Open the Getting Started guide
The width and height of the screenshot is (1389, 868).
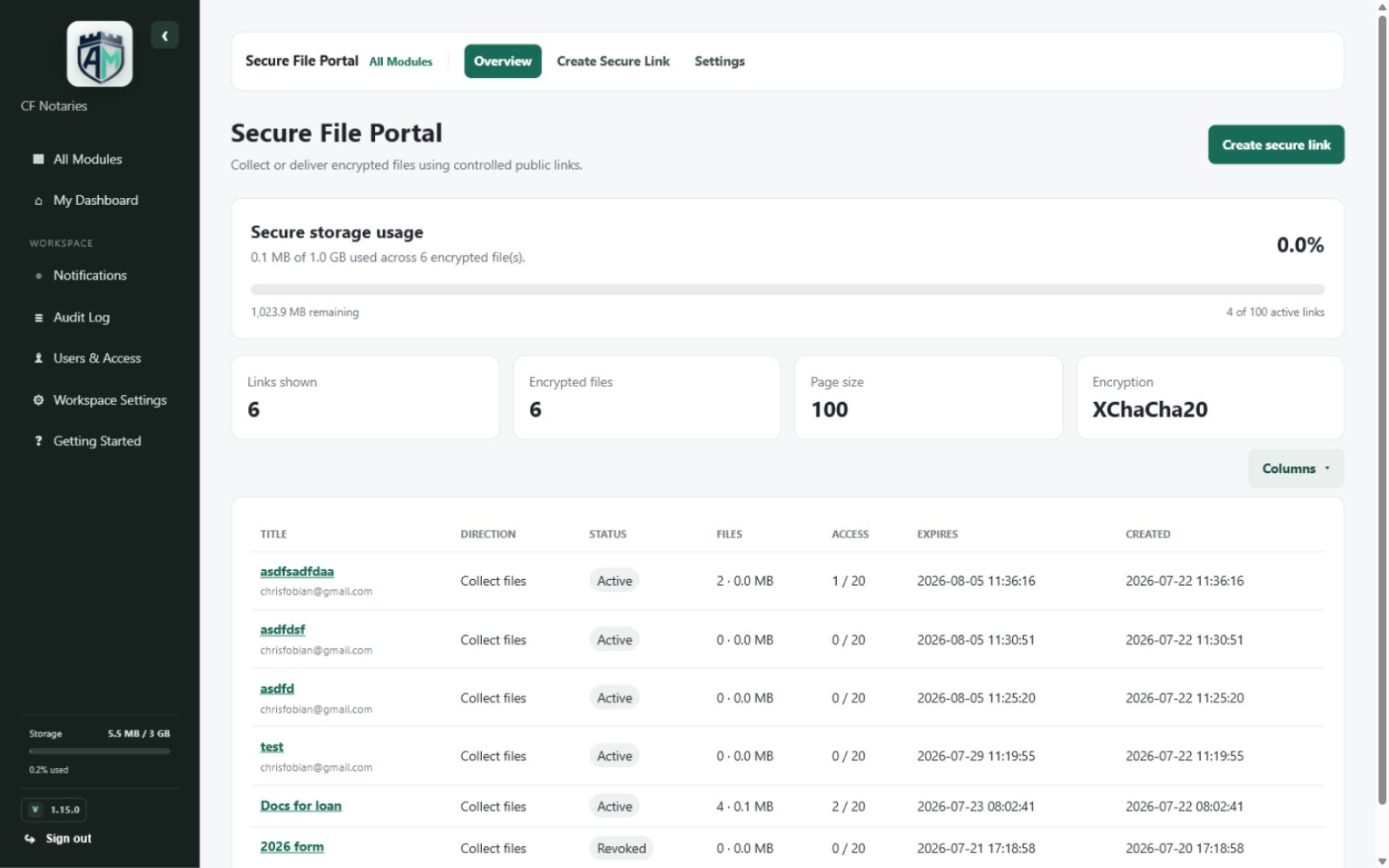click(97, 441)
